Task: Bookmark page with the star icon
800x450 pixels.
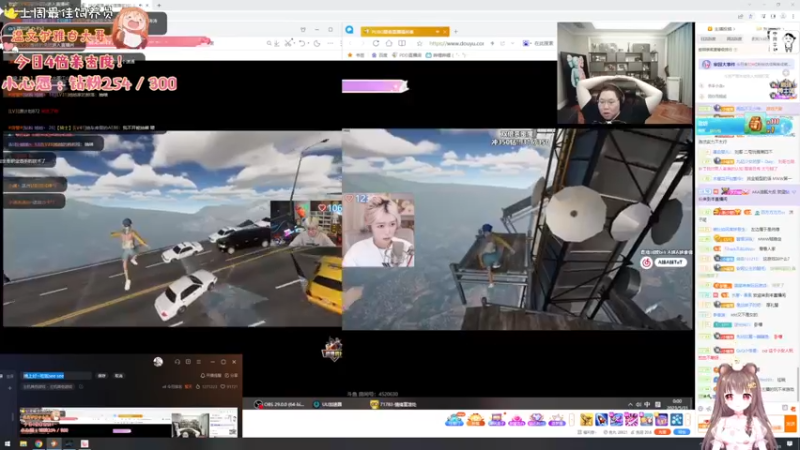Action: point(419,44)
